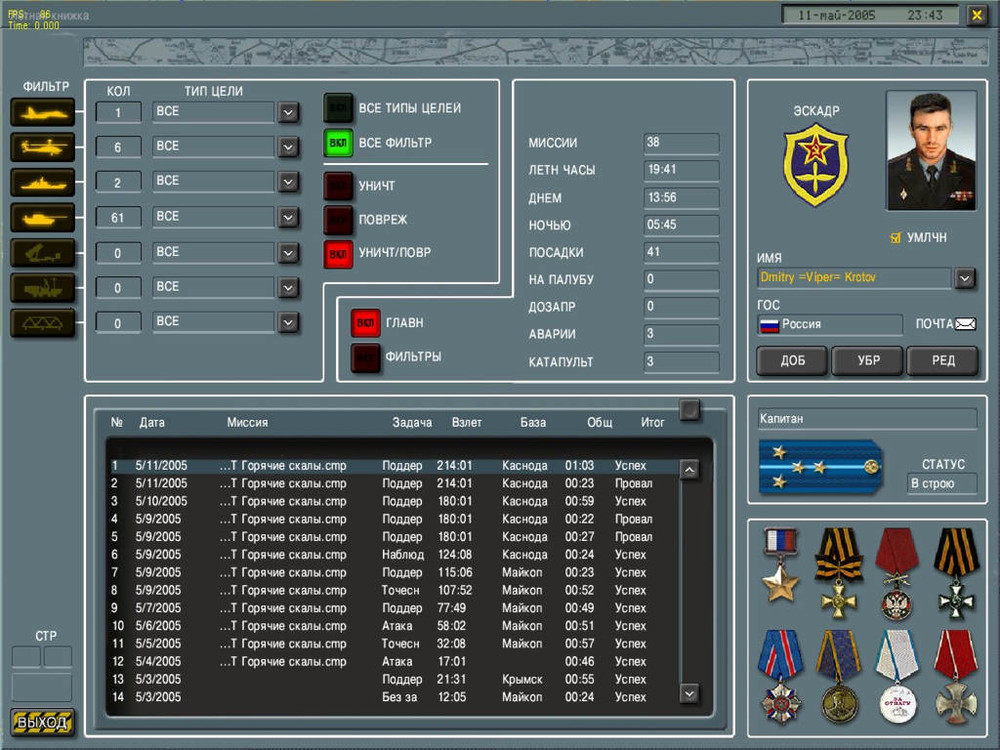The width and height of the screenshot is (1000, 750).
Task: Select the bridge filter icon
Action: (41, 322)
